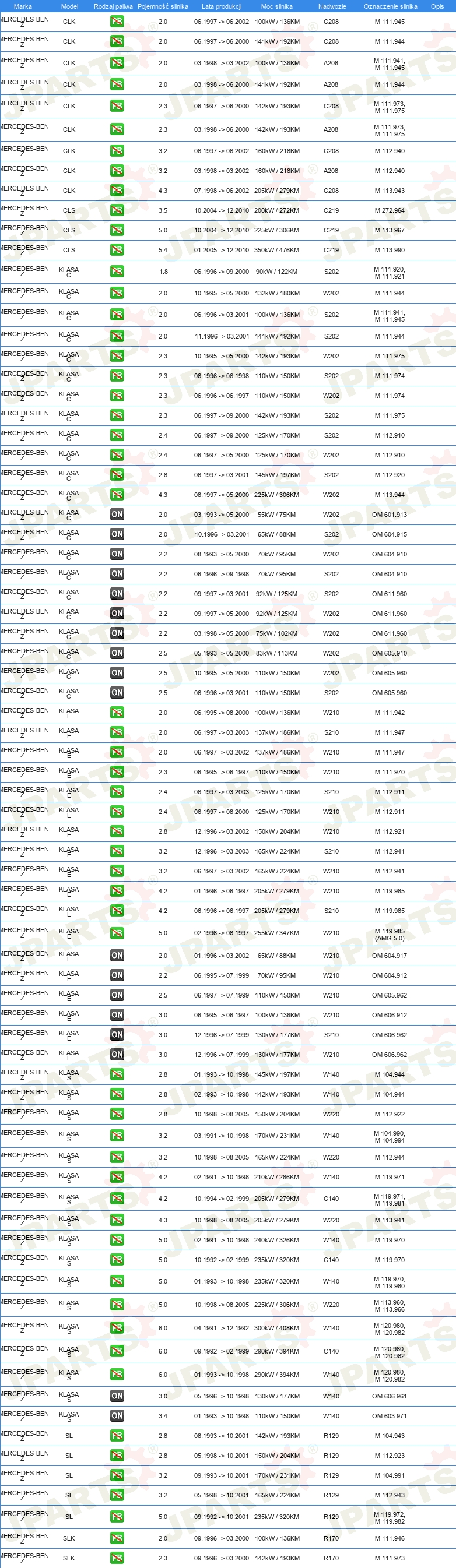This screenshot has width=456, height=1568.
Task: Click petrol icon in Klasa C M 112.920 row
Action: coord(117,475)
